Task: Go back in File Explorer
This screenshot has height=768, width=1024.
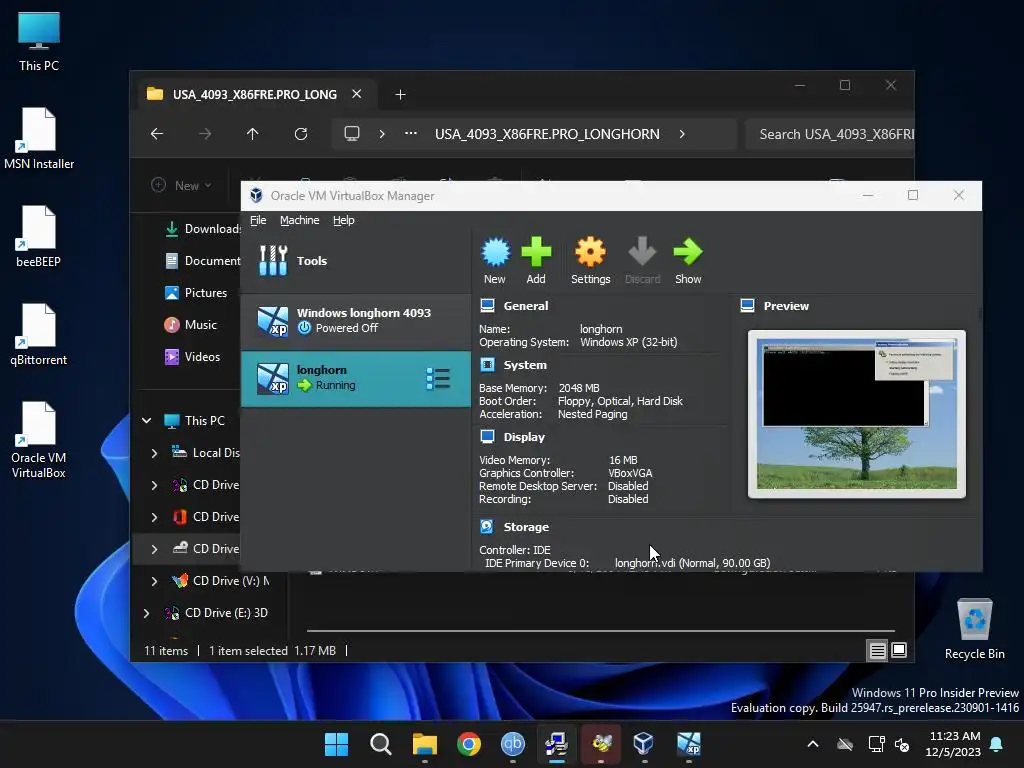Action: (x=157, y=134)
